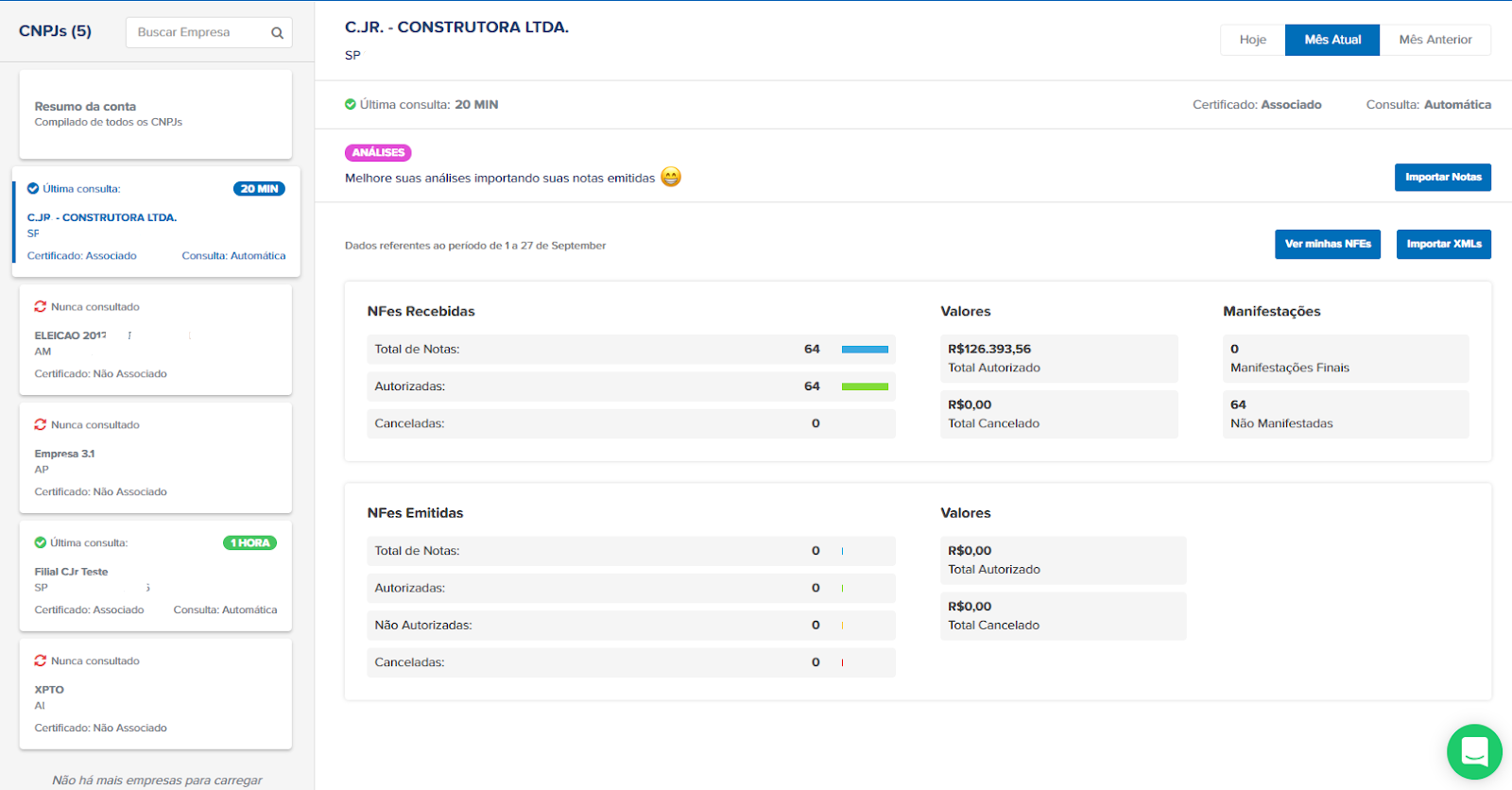Select the Mês Atual tab
The width and height of the screenshot is (1512, 790).
1332,40
